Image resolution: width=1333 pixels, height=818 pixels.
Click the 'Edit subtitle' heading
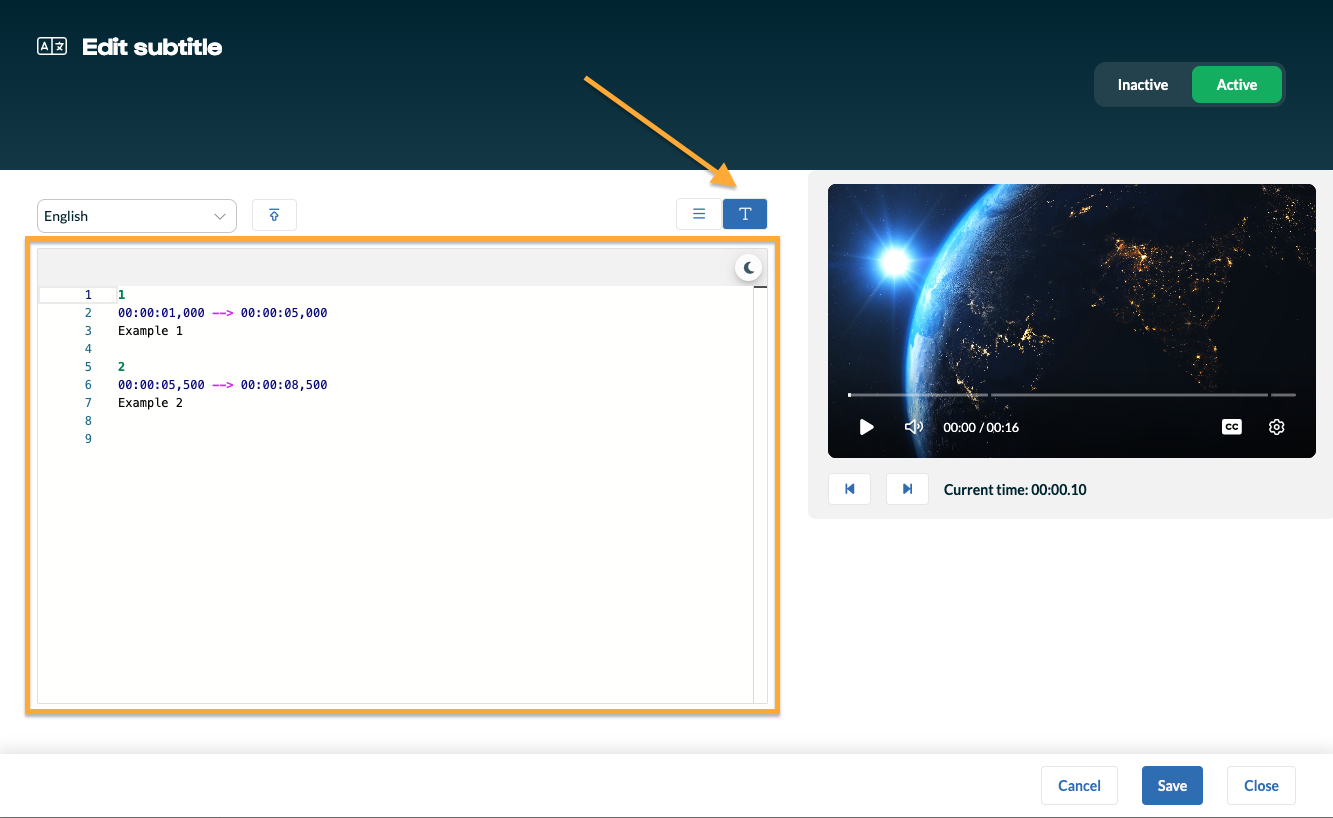(x=152, y=47)
